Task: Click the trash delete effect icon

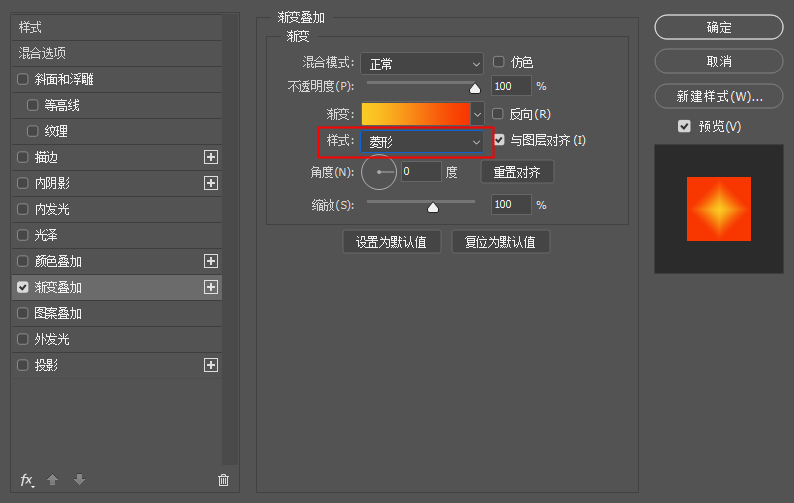Action: (223, 480)
